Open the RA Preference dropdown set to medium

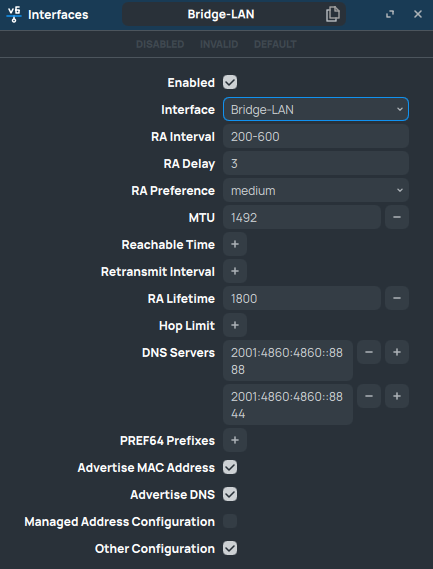pos(316,190)
